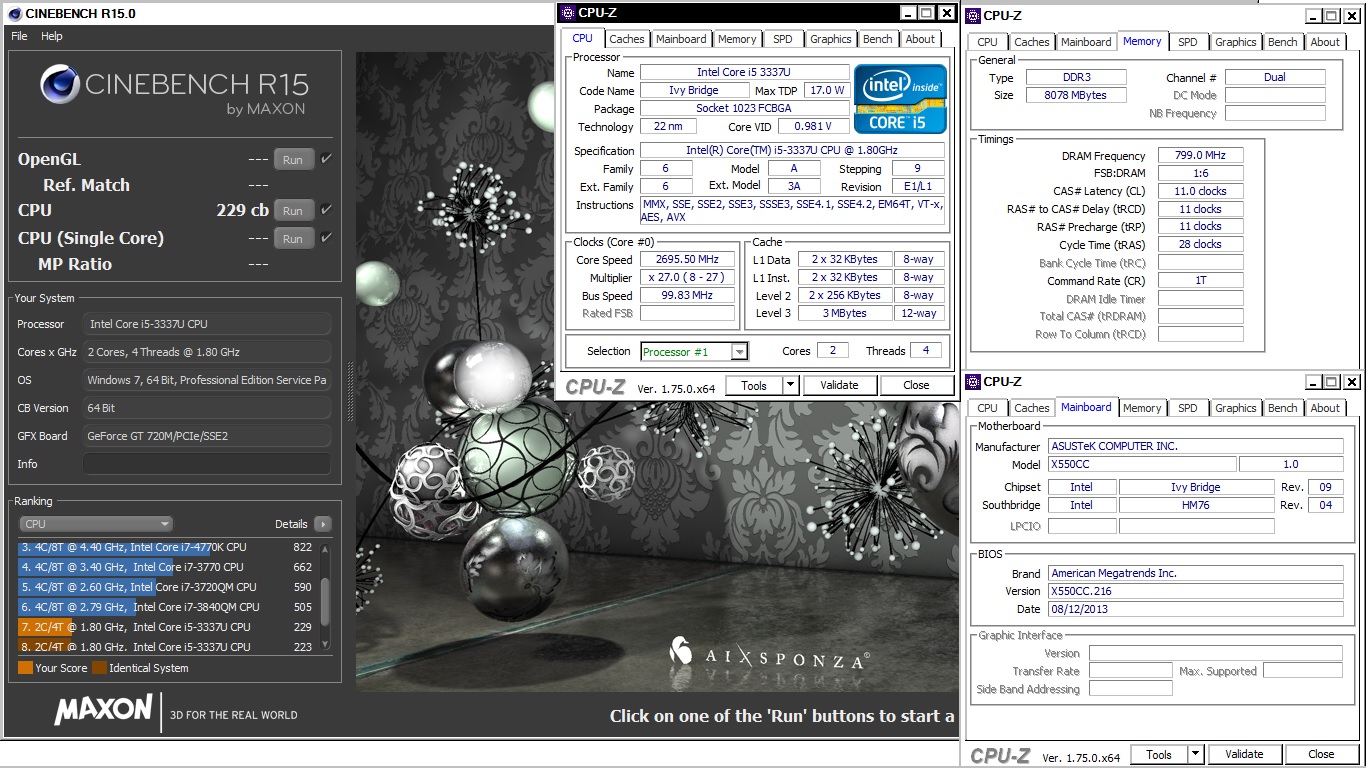Screen dimensions: 1366x768
Task: Click the Close button in Mainboard window
Action: [x=1322, y=754]
